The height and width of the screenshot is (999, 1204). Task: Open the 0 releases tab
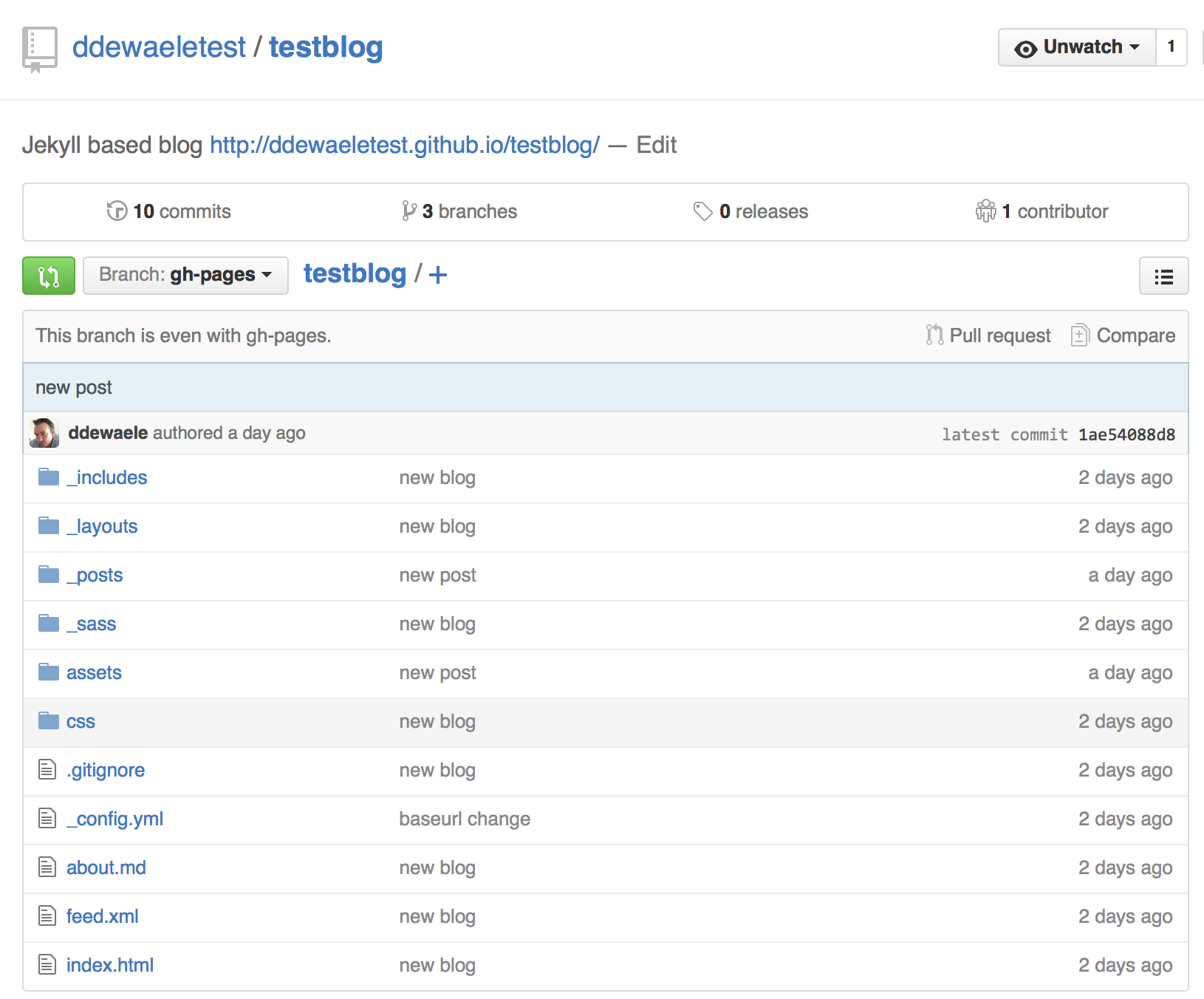pyautogui.click(x=750, y=211)
